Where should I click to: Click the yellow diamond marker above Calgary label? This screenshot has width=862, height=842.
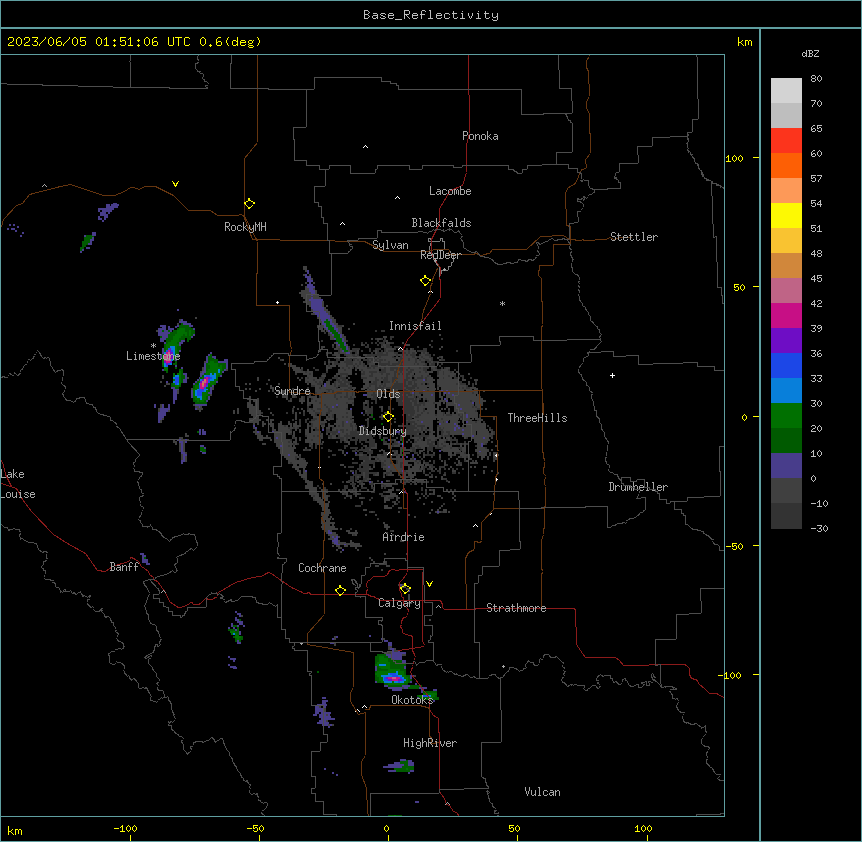coord(405,589)
